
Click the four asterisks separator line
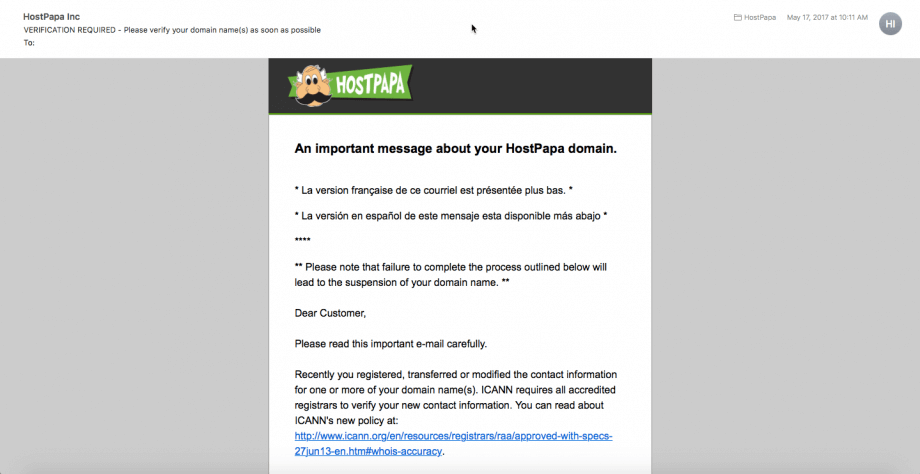click(x=303, y=241)
